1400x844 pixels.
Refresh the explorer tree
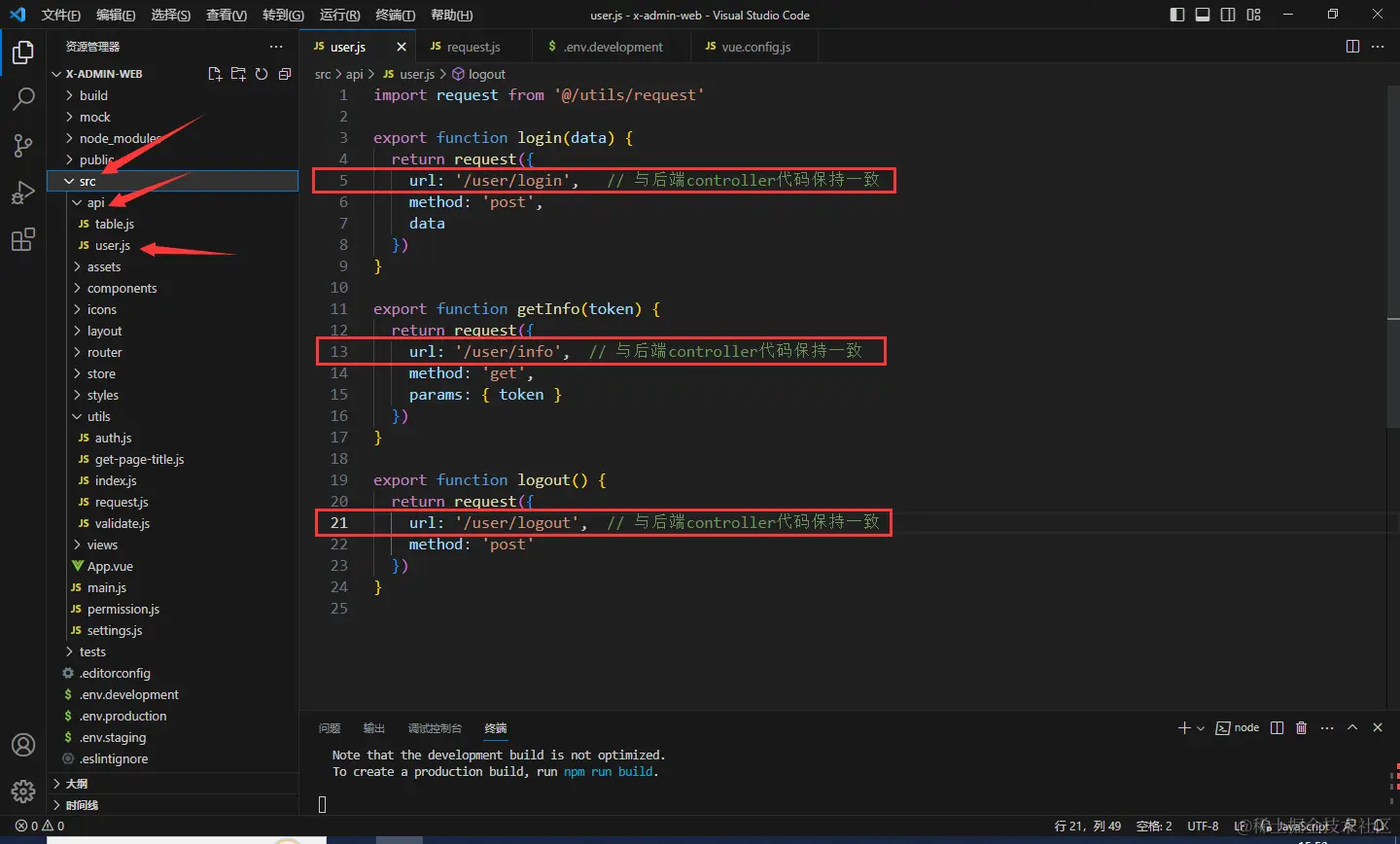262,74
